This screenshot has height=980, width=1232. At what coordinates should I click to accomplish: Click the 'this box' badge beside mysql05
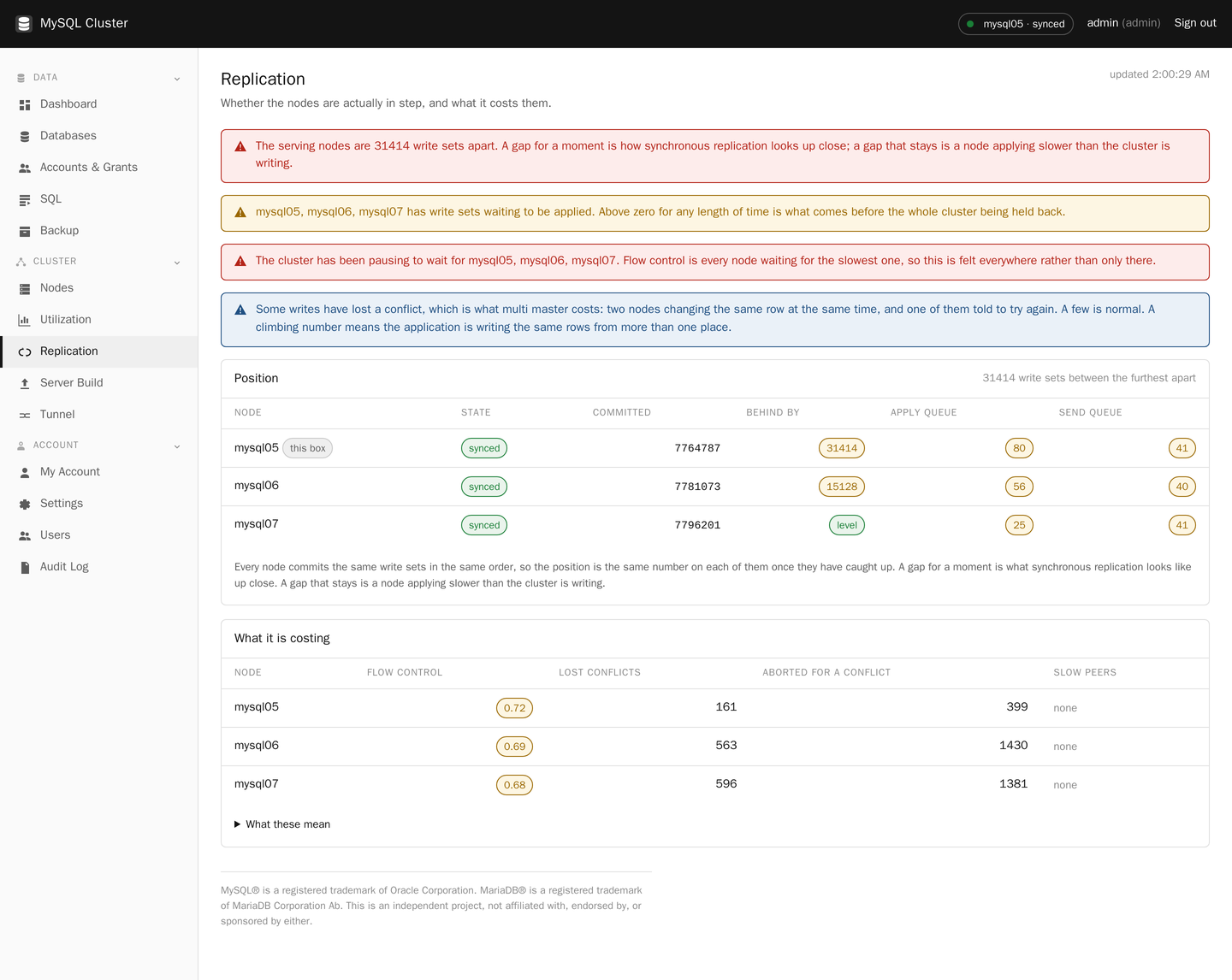[x=308, y=448]
